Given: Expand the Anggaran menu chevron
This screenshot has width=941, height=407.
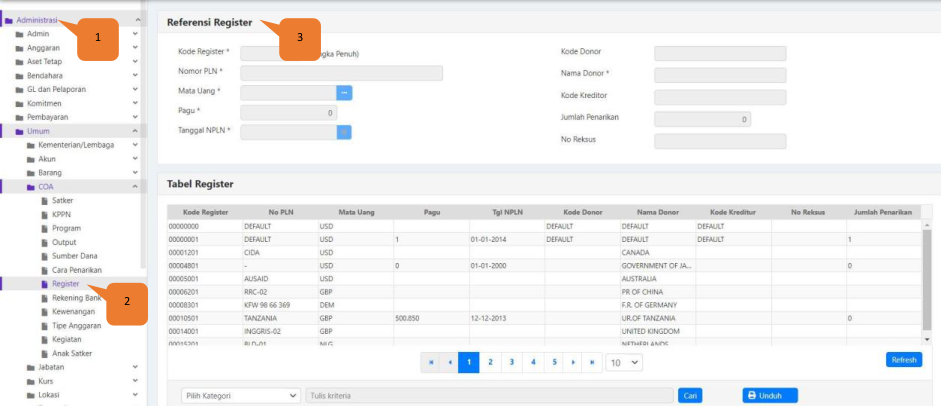Looking at the screenshot, I should click(135, 47).
